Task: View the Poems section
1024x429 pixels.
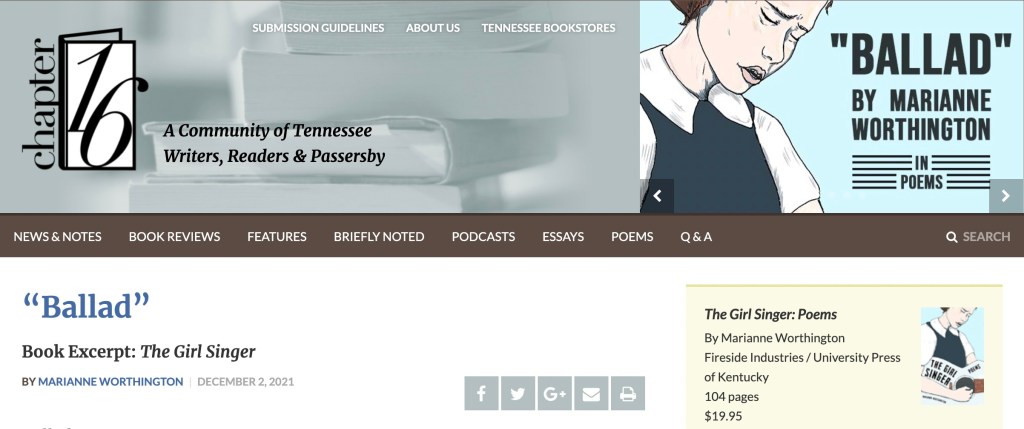Action: pyautogui.click(x=632, y=236)
